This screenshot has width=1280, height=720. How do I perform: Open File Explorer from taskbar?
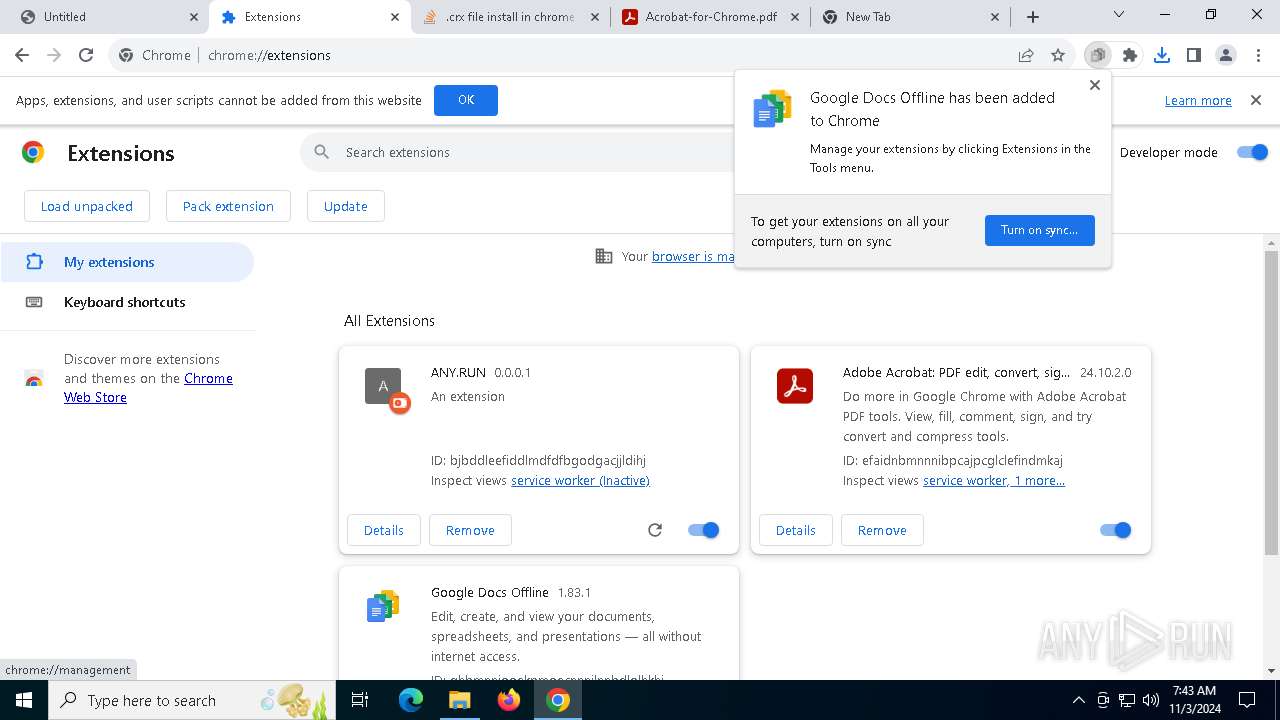pos(459,700)
